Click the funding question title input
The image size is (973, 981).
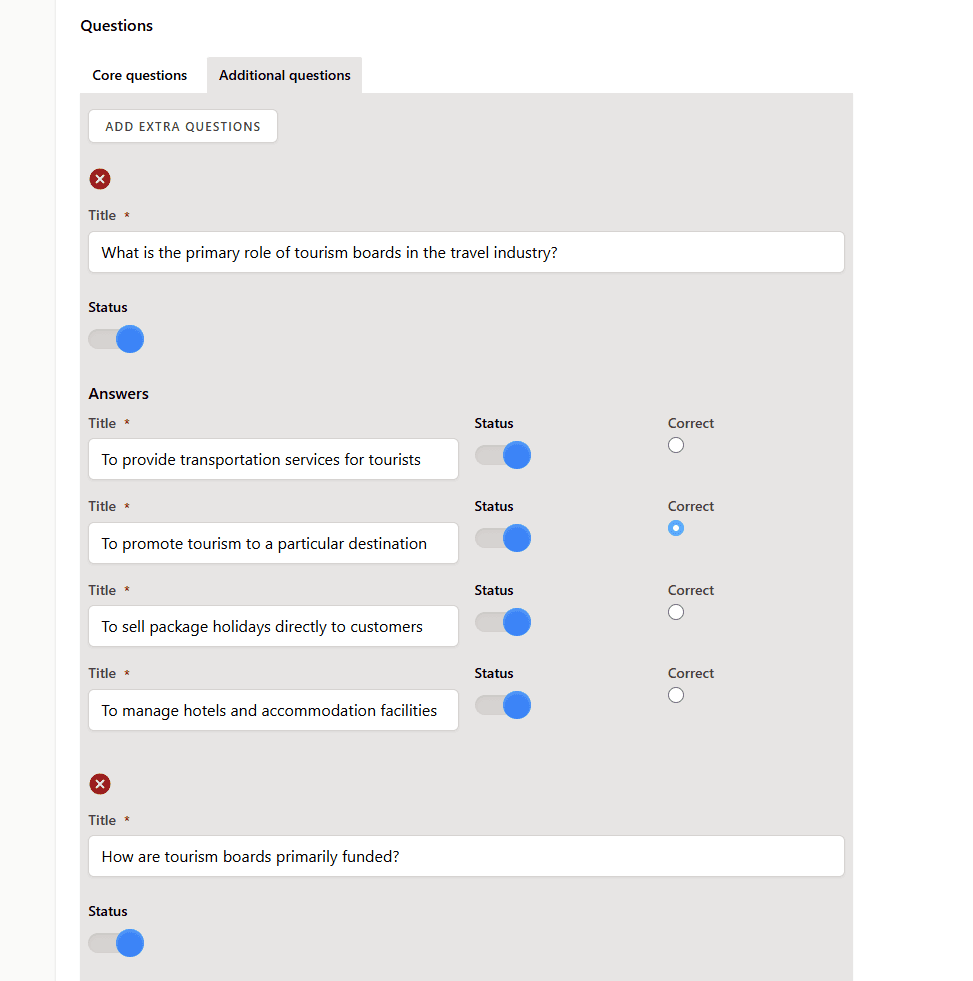[466, 856]
